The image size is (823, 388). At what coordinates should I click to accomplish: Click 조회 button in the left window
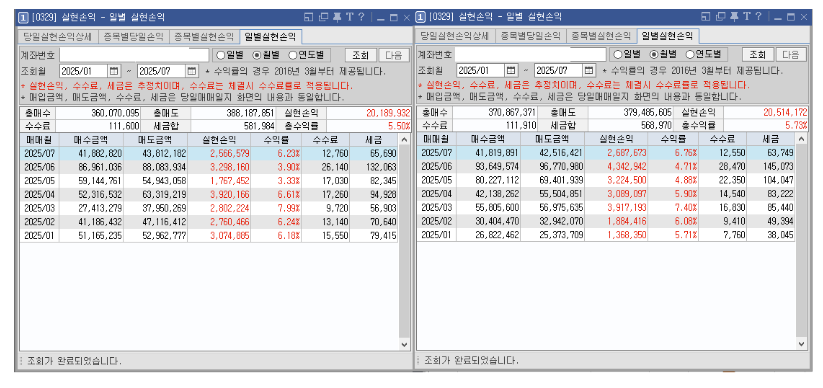click(x=361, y=55)
